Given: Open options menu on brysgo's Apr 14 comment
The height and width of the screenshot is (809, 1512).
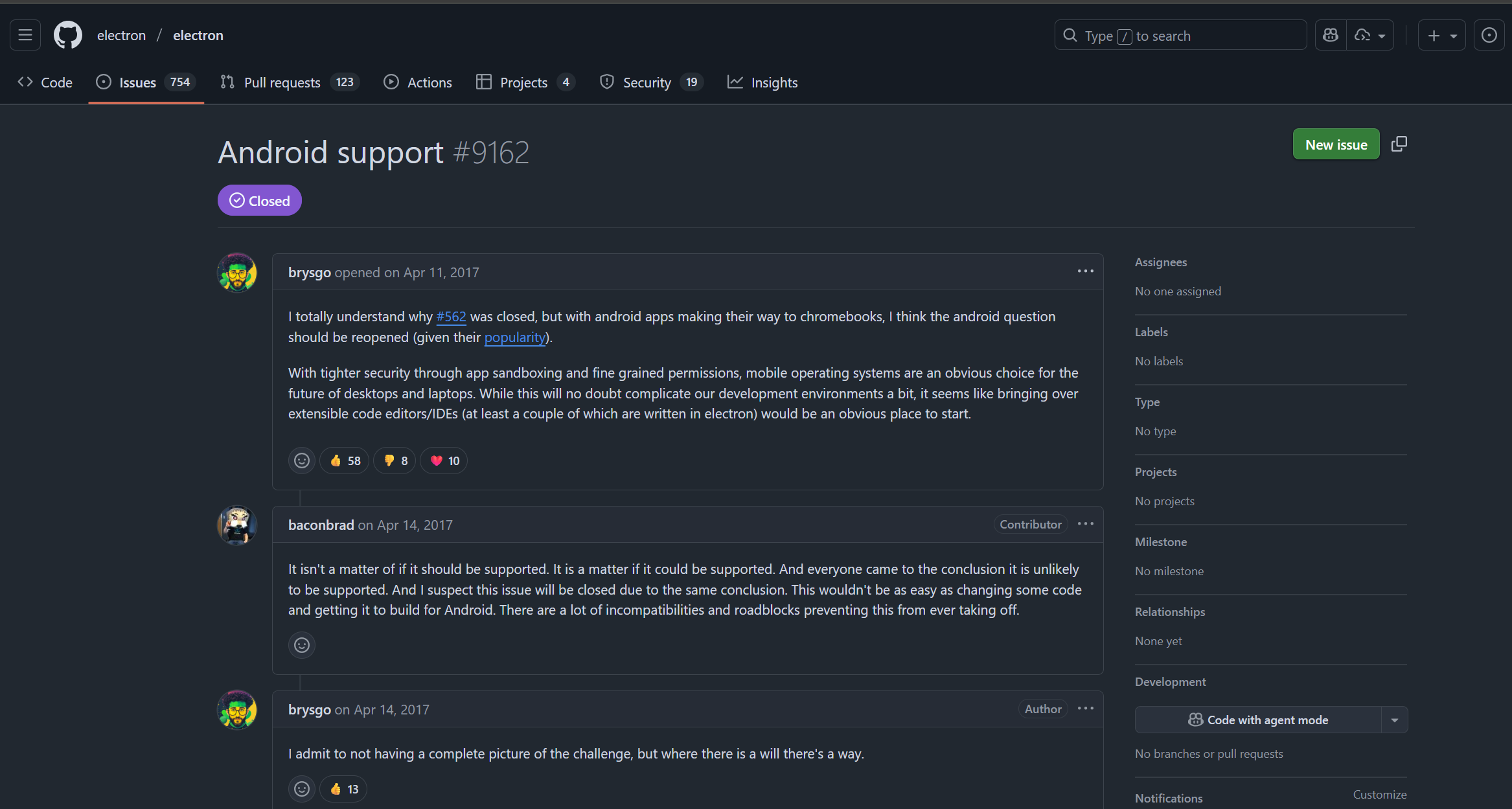Looking at the screenshot, I should pyautogui.click(x=1086, y=709).
